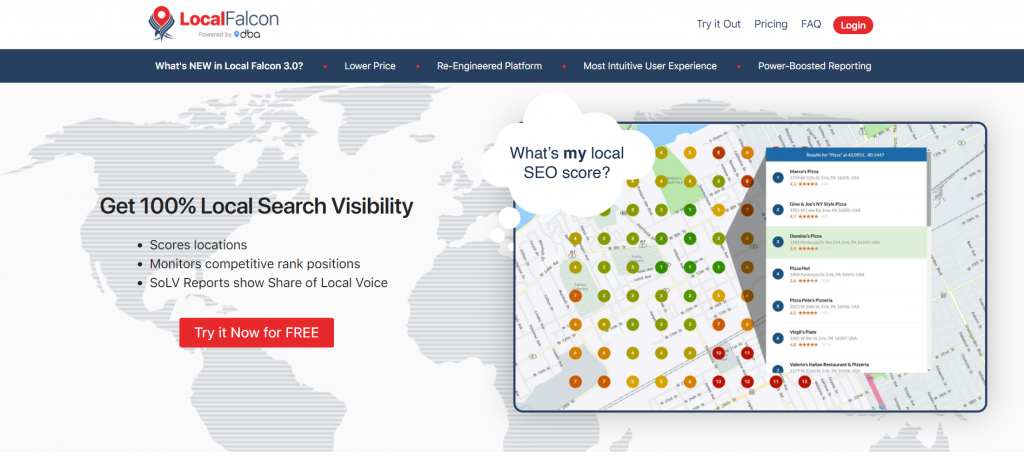Image resolution: width=1024 pixels, height=458 pixels.
Task: Go to the Pricing page
Action: point(770,24)
